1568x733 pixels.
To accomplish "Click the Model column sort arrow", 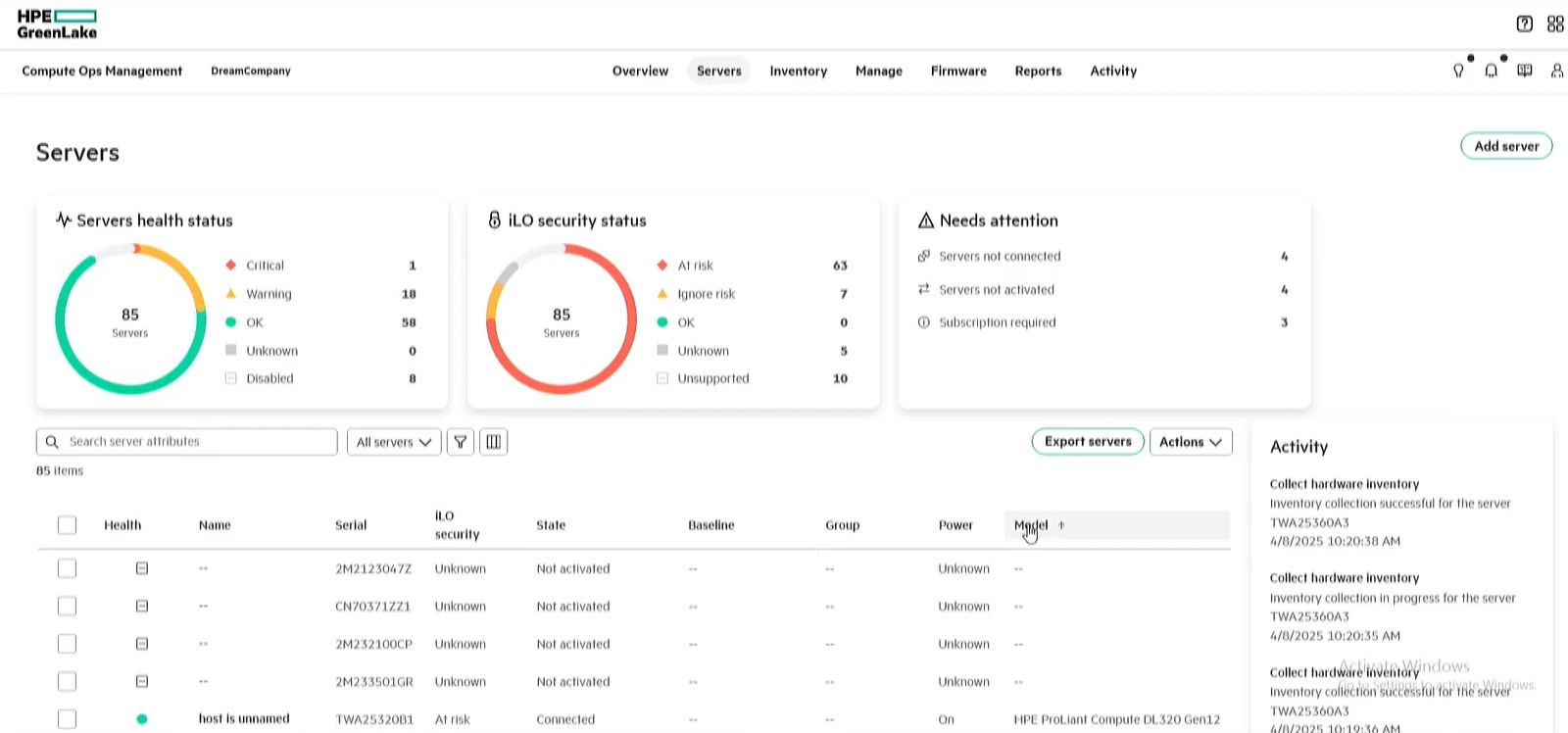I will 1061,525.
